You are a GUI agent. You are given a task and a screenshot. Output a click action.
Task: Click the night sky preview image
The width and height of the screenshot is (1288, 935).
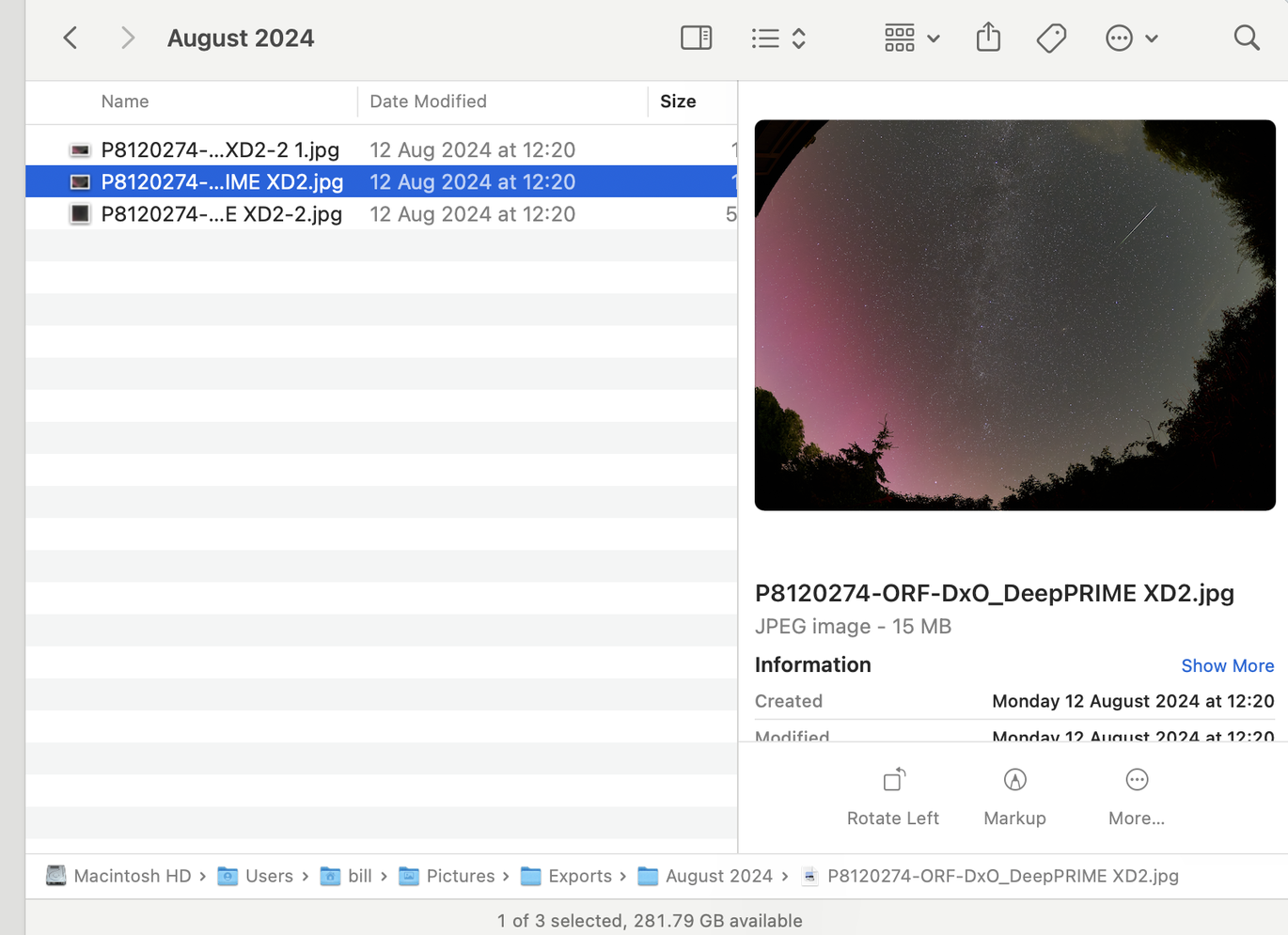pos(1014,315)
